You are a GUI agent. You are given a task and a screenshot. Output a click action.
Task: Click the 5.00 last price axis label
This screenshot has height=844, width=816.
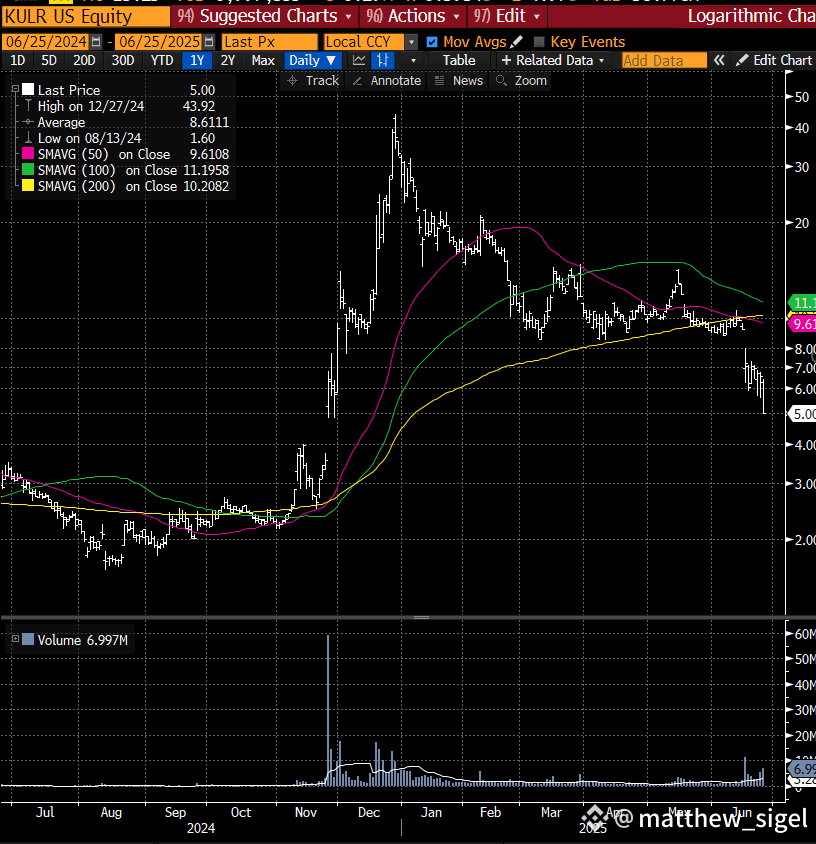point(803,414)
